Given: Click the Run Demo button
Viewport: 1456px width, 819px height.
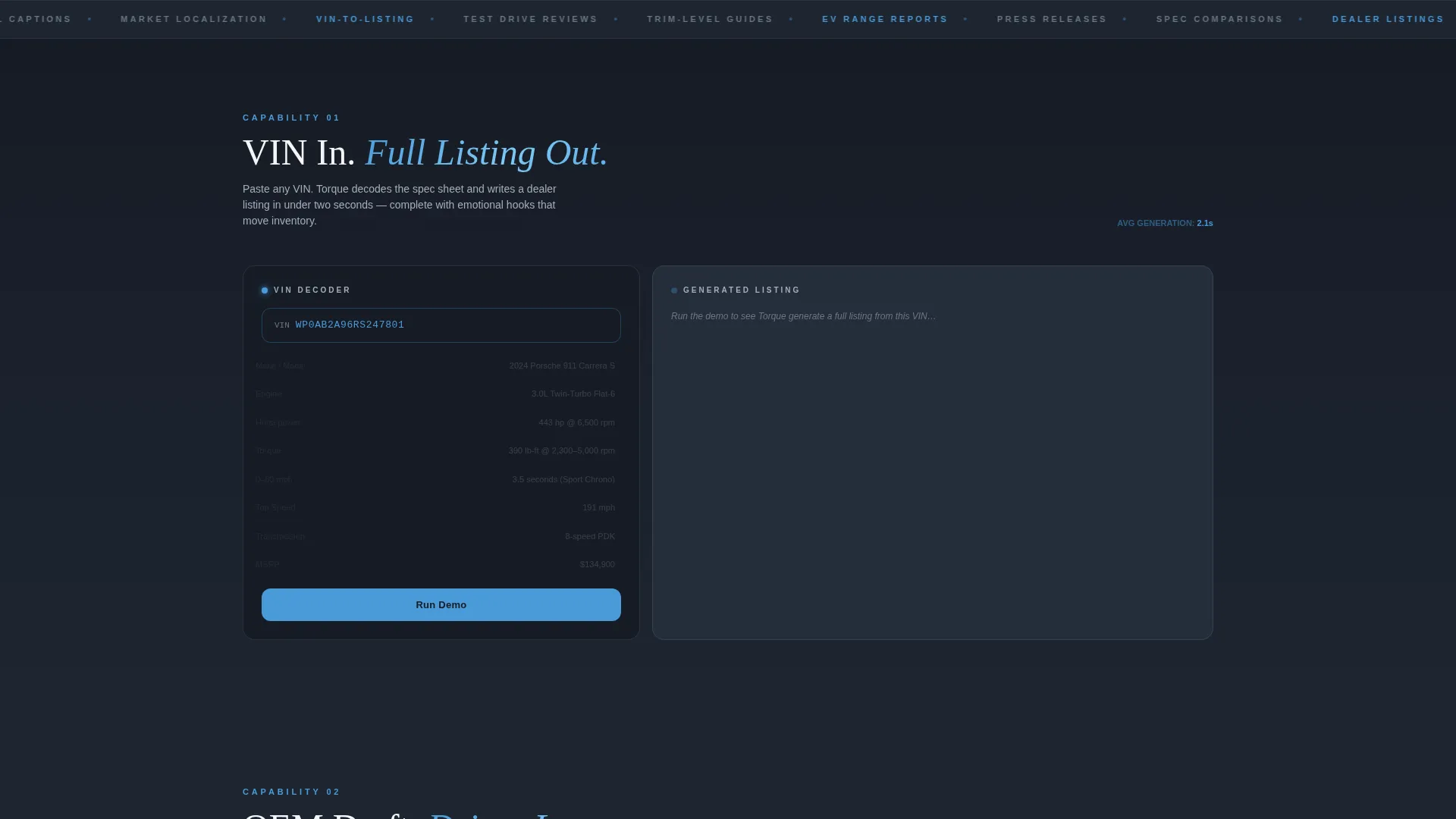Looking at the screenshot, I should 441,604.
